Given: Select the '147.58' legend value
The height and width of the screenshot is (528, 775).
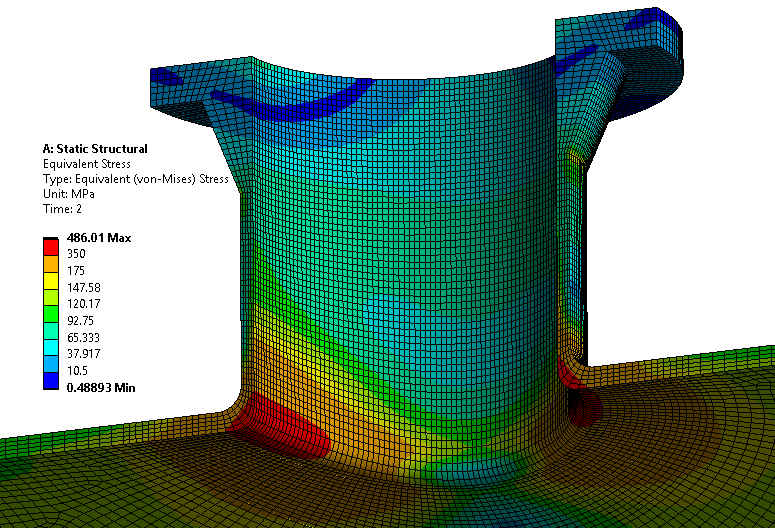Looking at the screenshot, I should (x=84, y=287).
